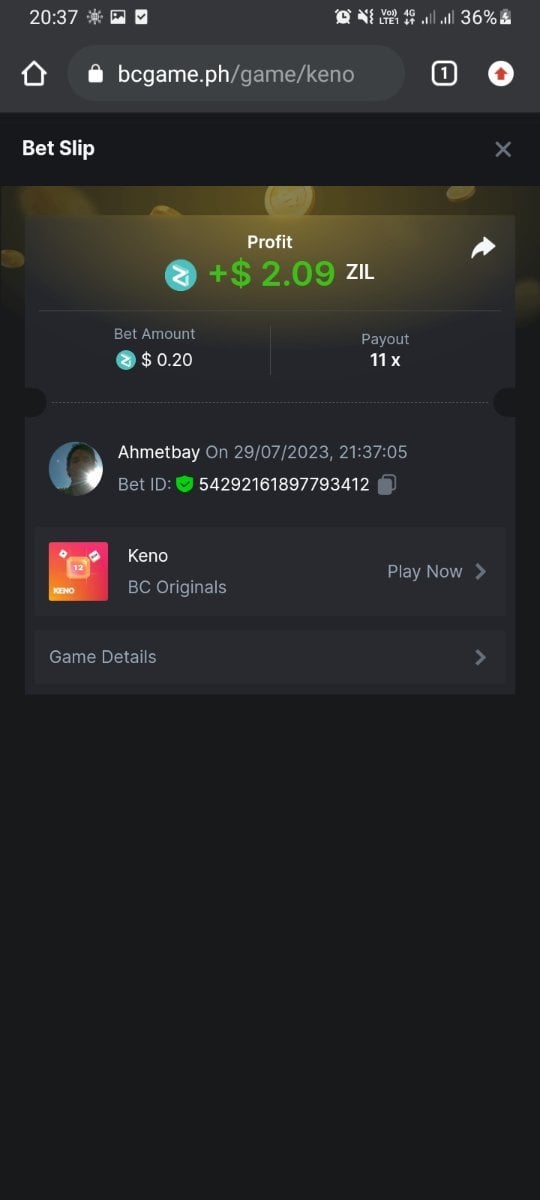The height and width of the screenshot is (1200, 540).
Task: Copy the Bet ID with copy icon
Action: 387,484
